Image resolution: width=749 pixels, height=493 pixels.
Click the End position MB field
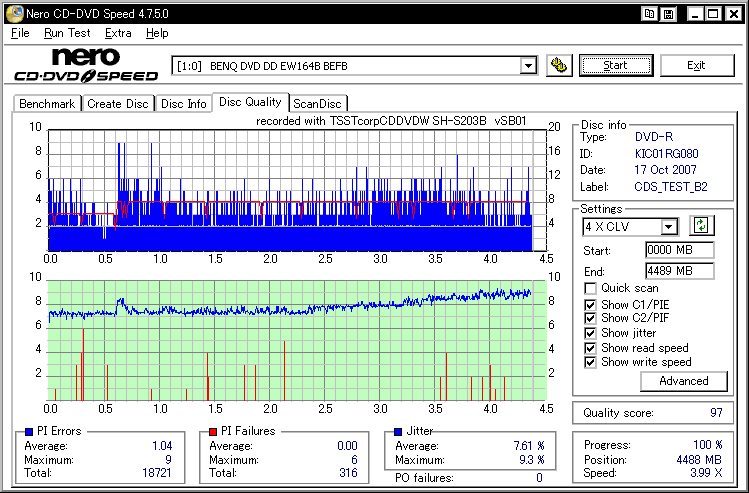[x=679, y=271]
